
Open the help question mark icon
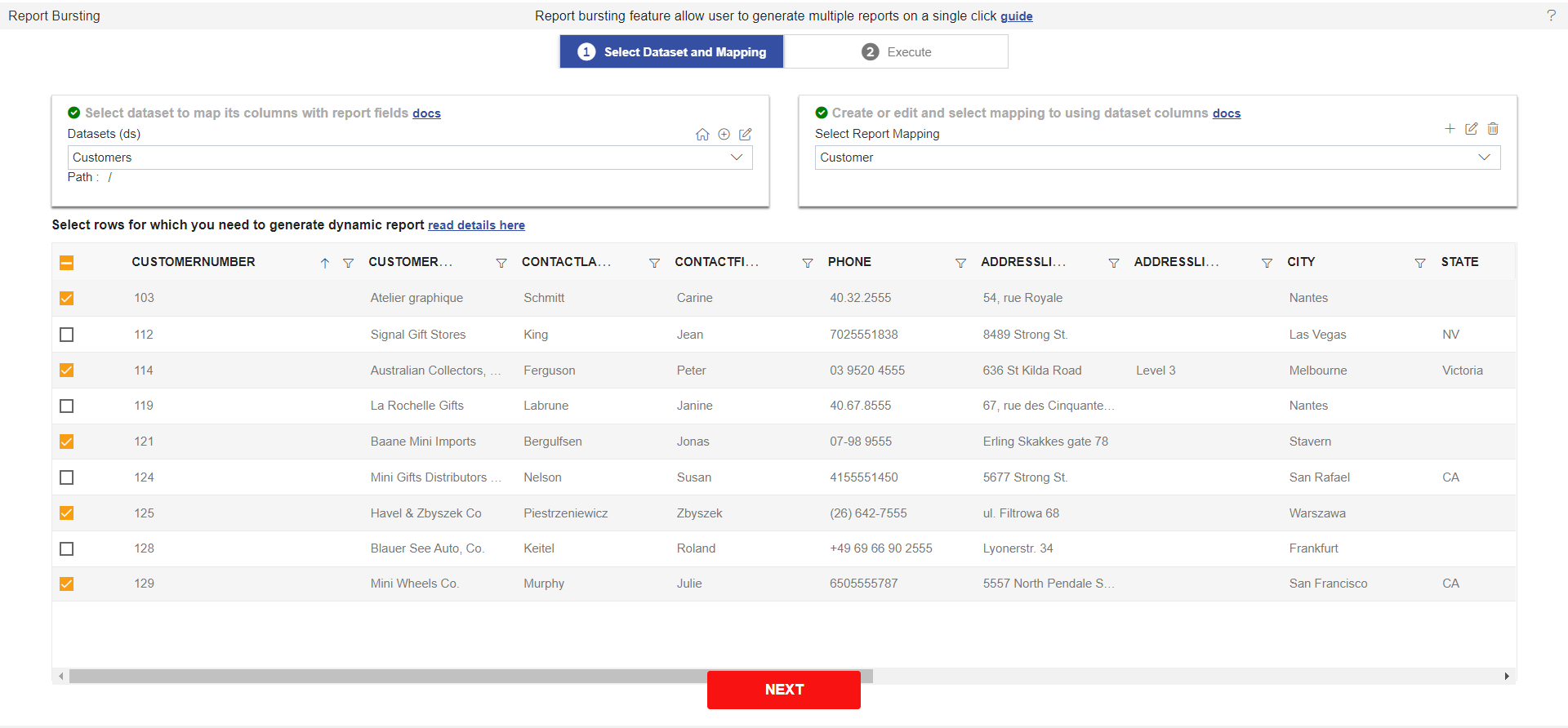pos(1551,16)
